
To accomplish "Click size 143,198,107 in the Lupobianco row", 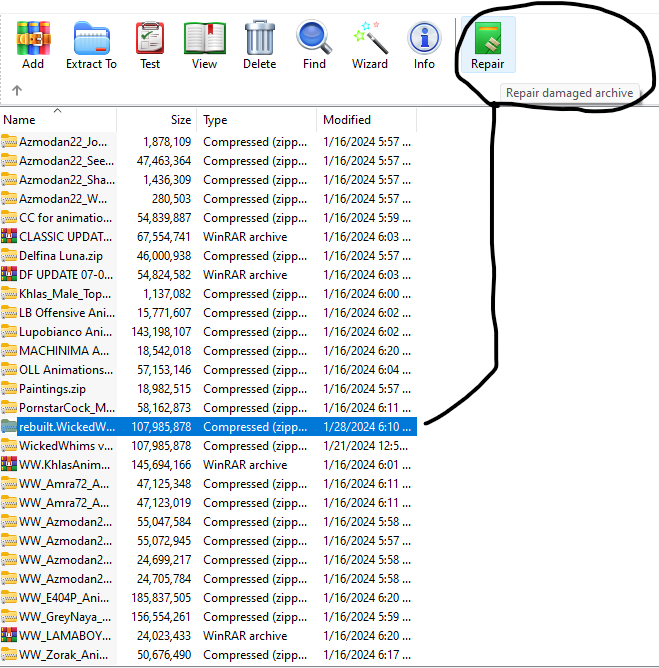I will (161, 332).
